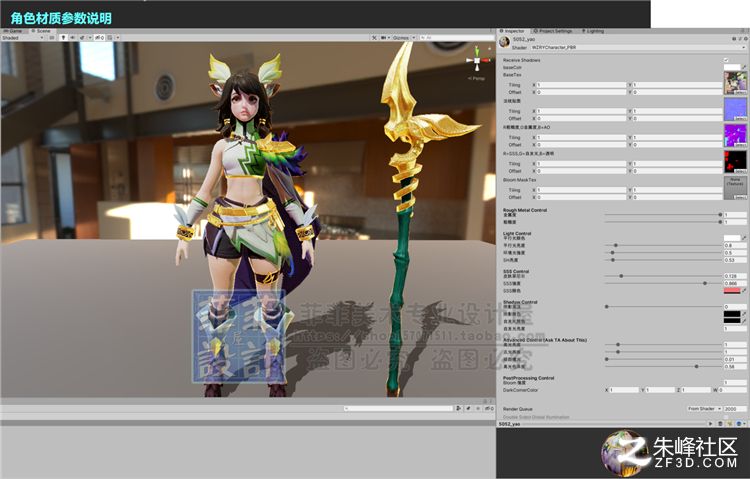Open the Lighting tab
Viewport: 750px width, 479px height.
593,31
